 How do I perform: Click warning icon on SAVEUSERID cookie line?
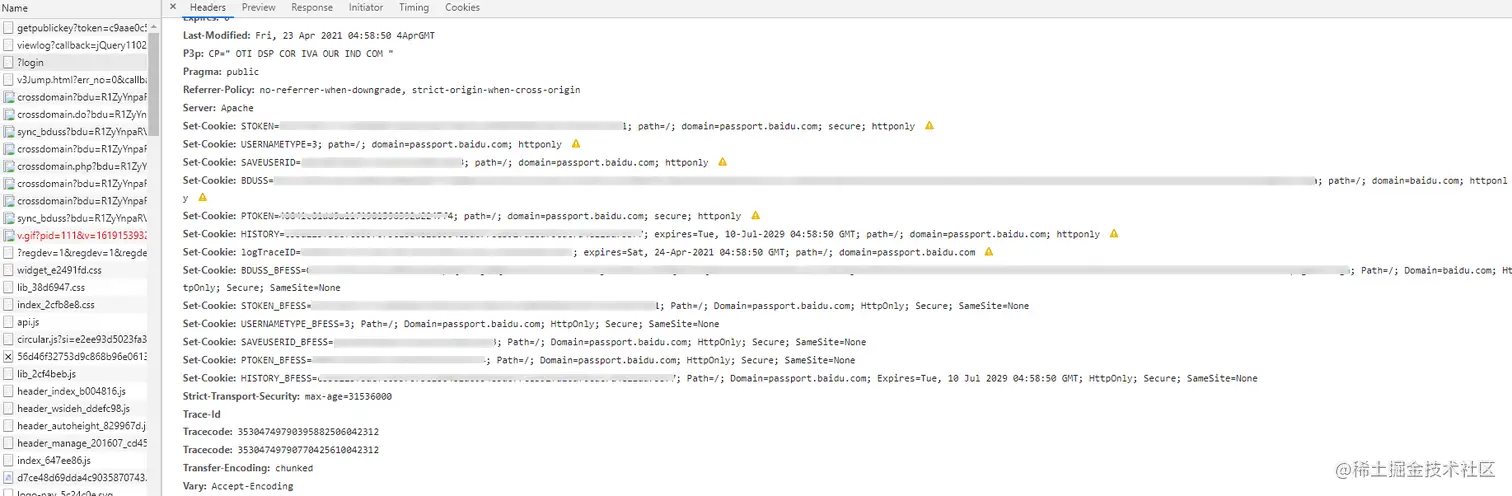tap(722, 162)
